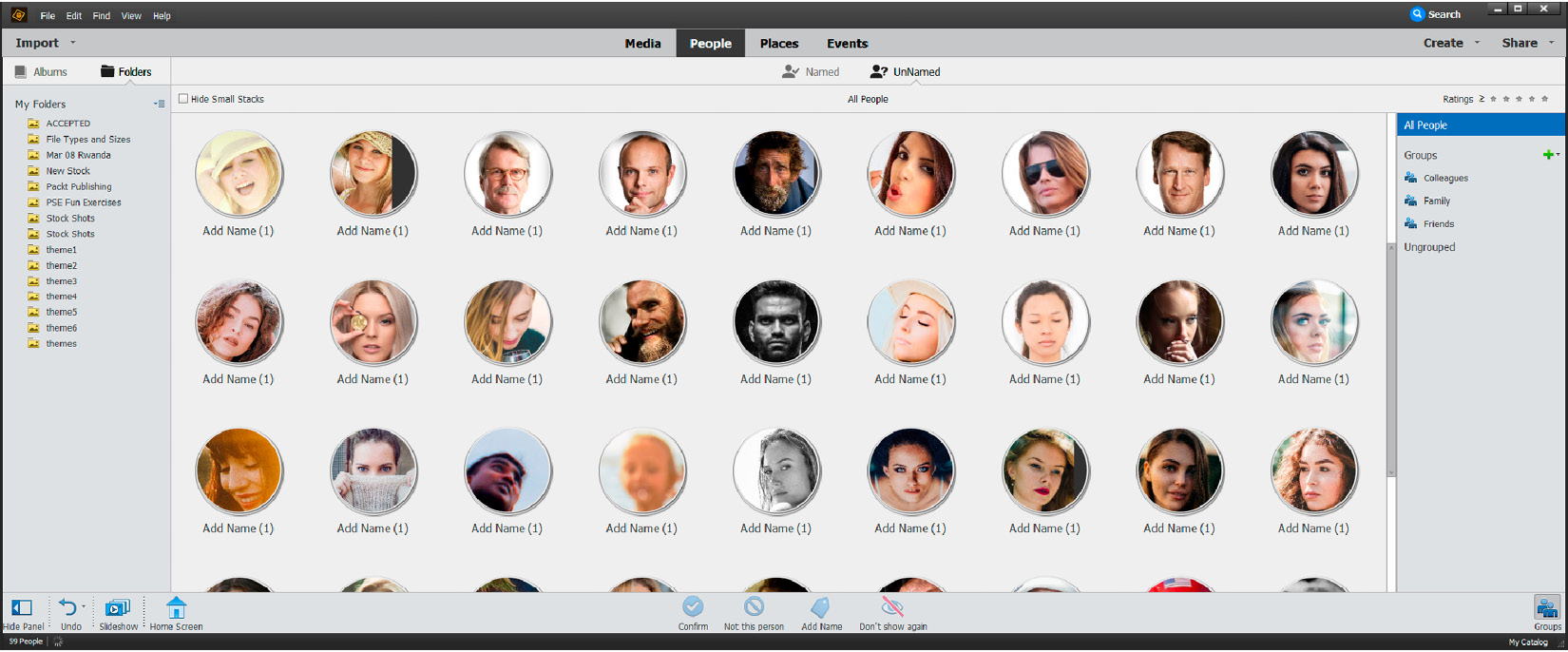Image resolution: width=1568 pixels, height=652 pixels.
Task: Click the Confirm checkmark icon
Action: (x=693, y=606)
